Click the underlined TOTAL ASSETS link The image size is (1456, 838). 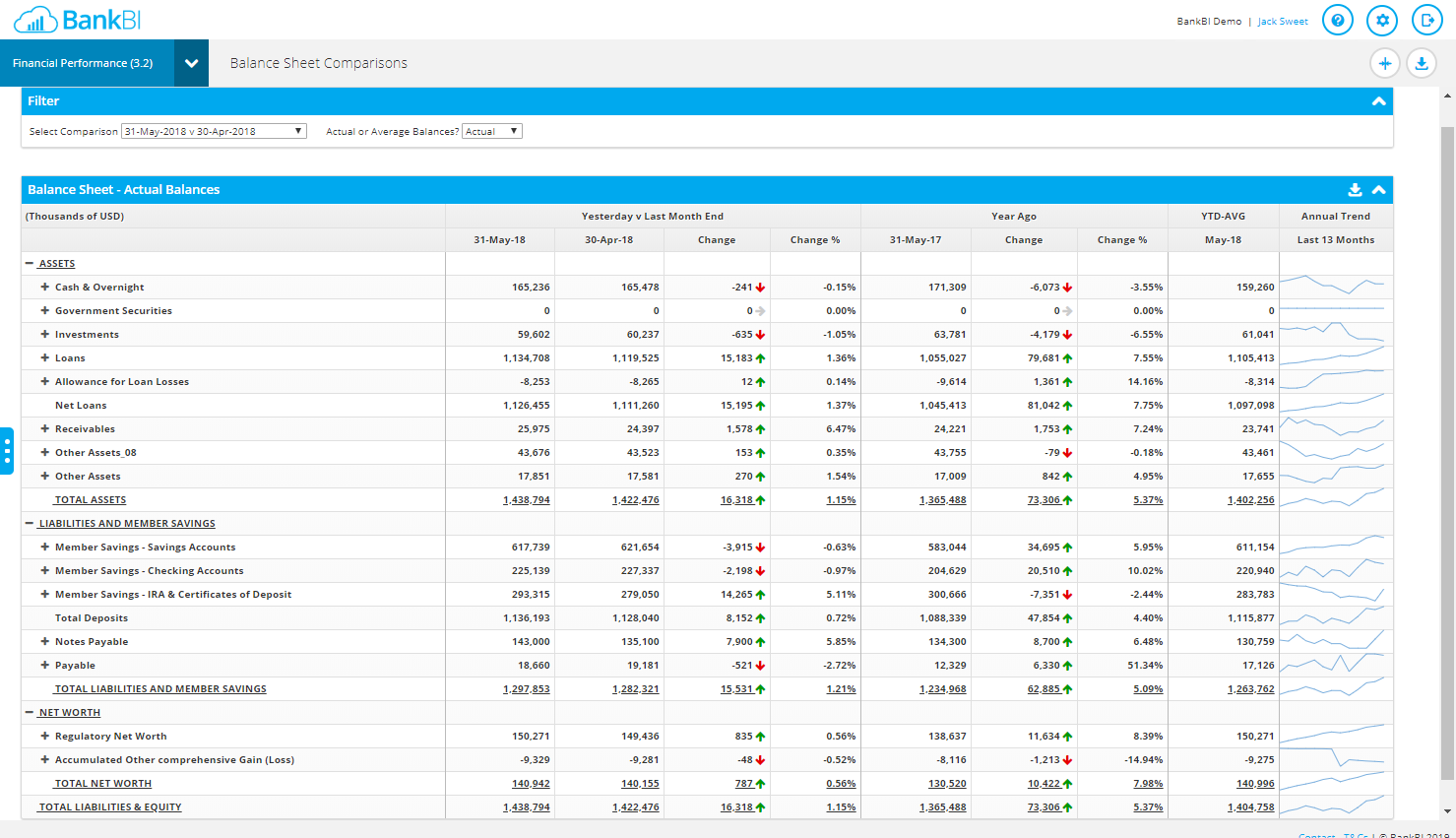point(90,499)
